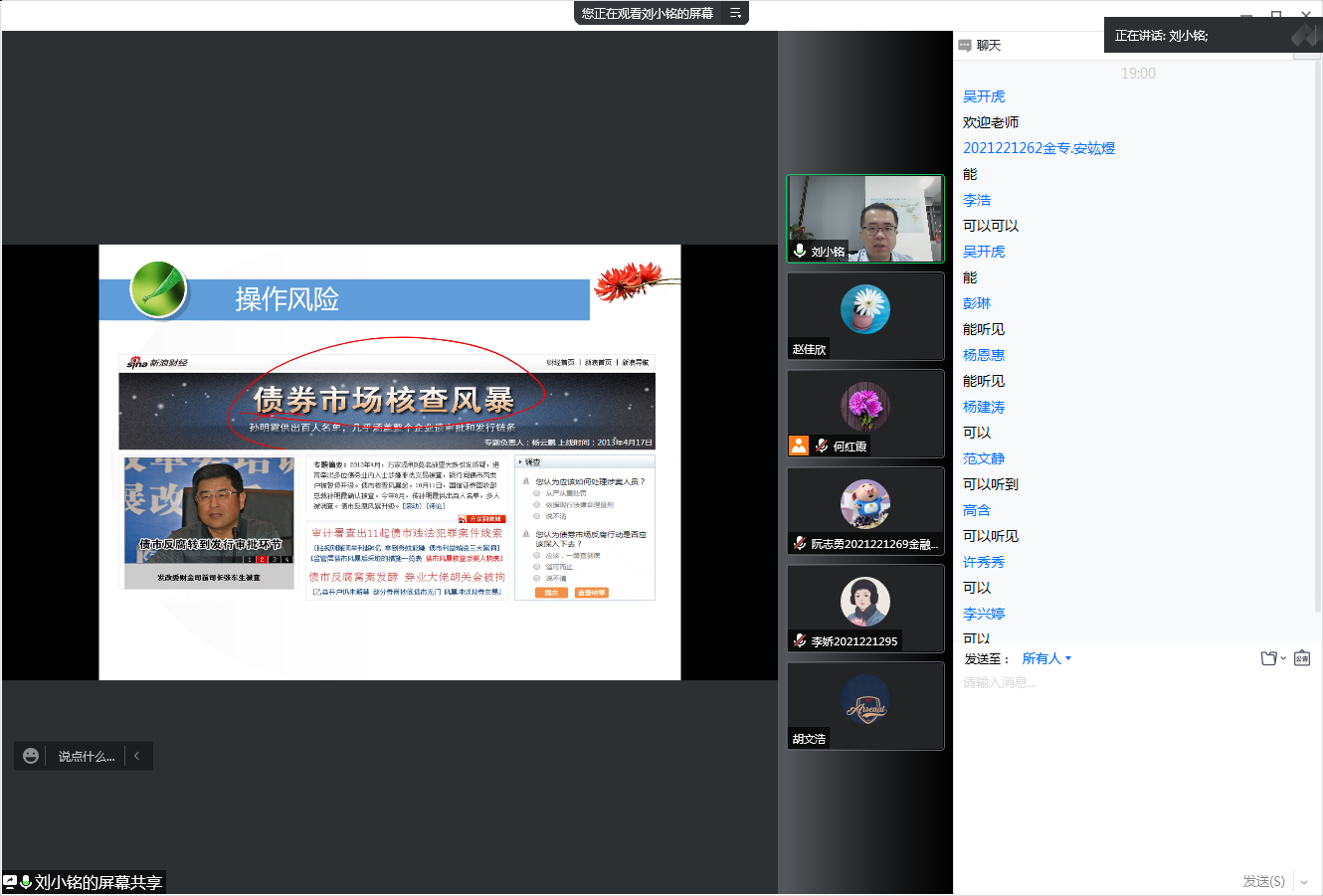
Task: Click the emoji smiley icon
Action: click(31, 756)
